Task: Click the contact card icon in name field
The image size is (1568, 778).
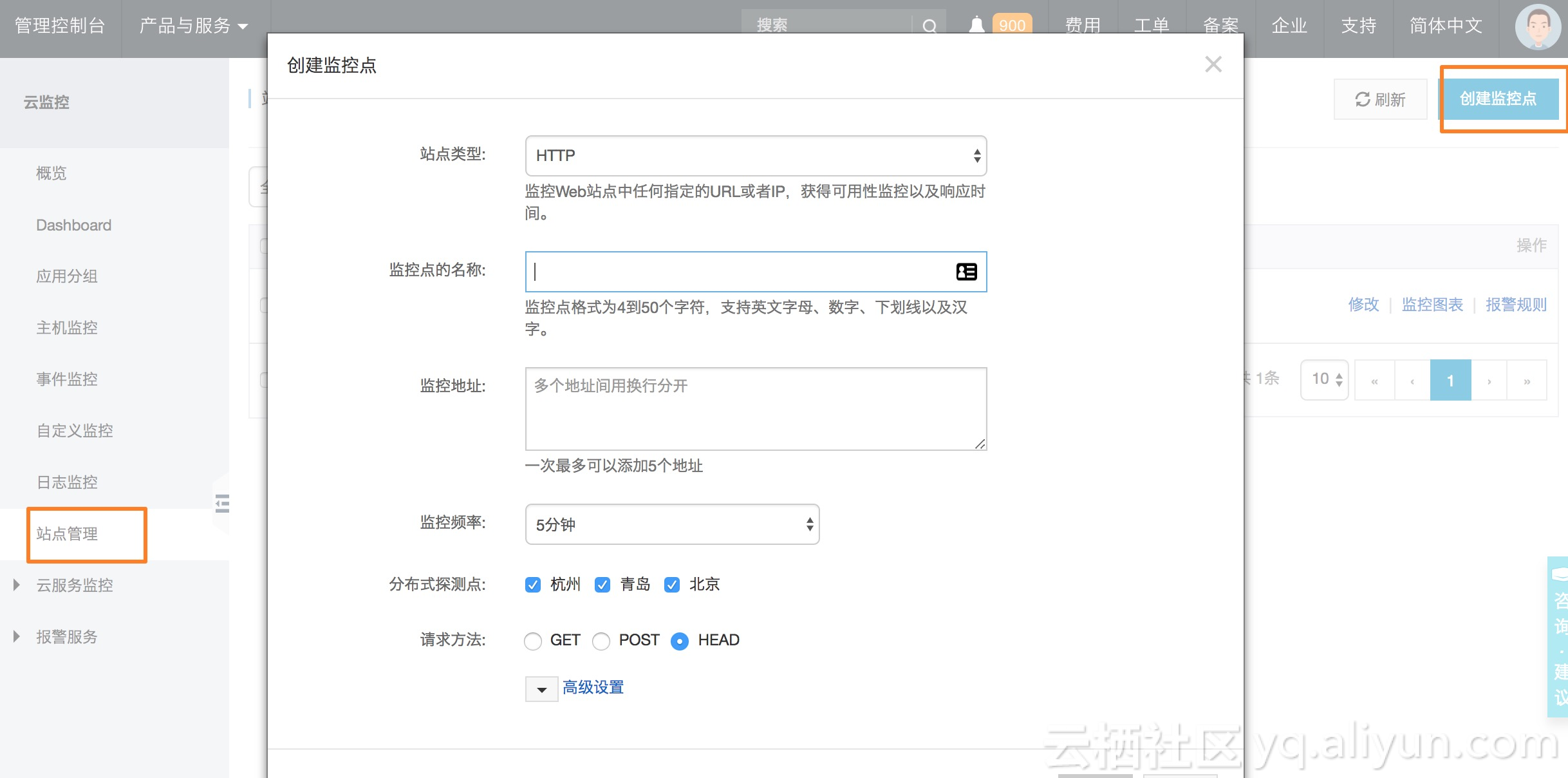Action: pos(966,272)
